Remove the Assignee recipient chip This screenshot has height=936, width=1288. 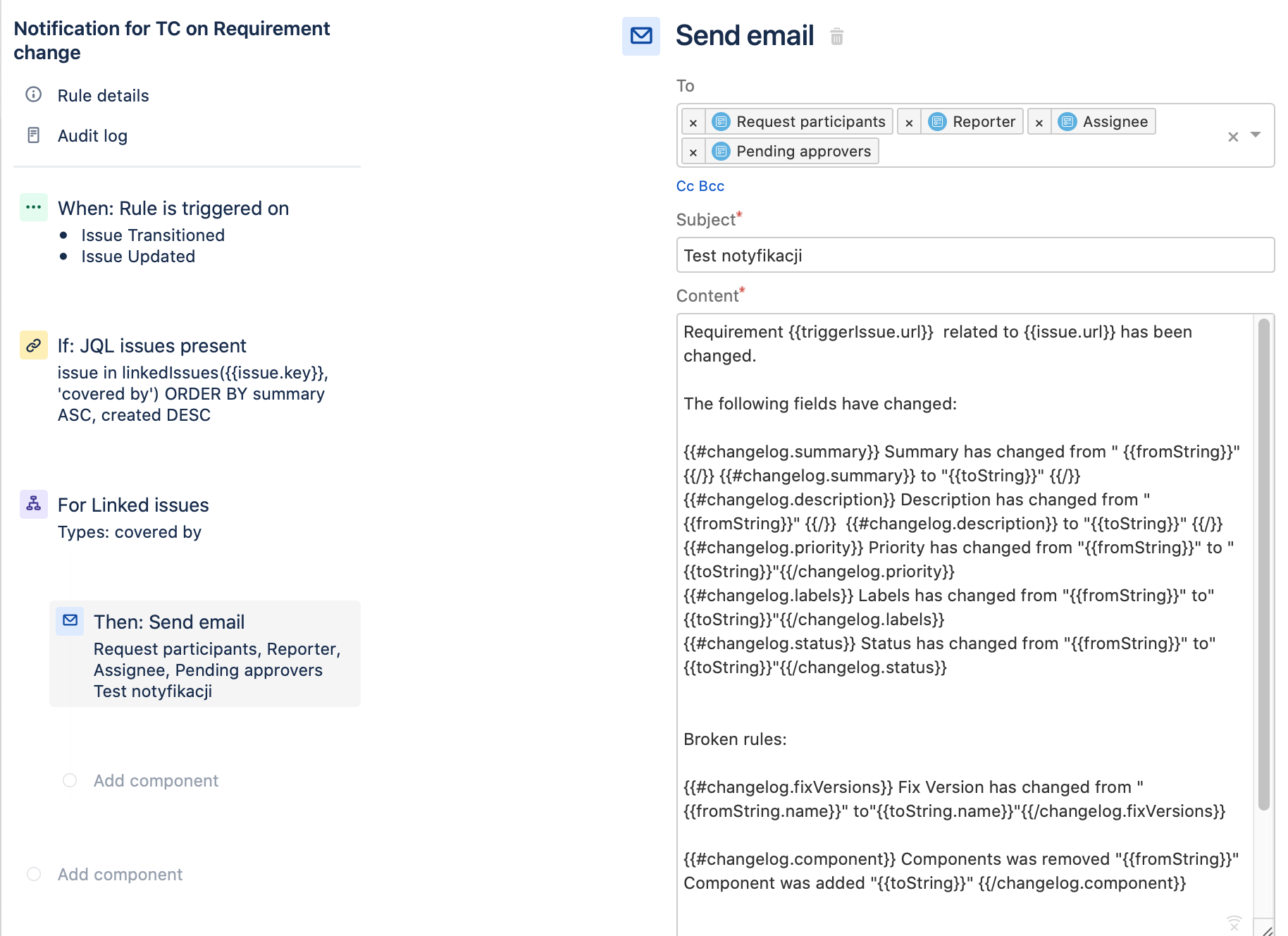1039,121
